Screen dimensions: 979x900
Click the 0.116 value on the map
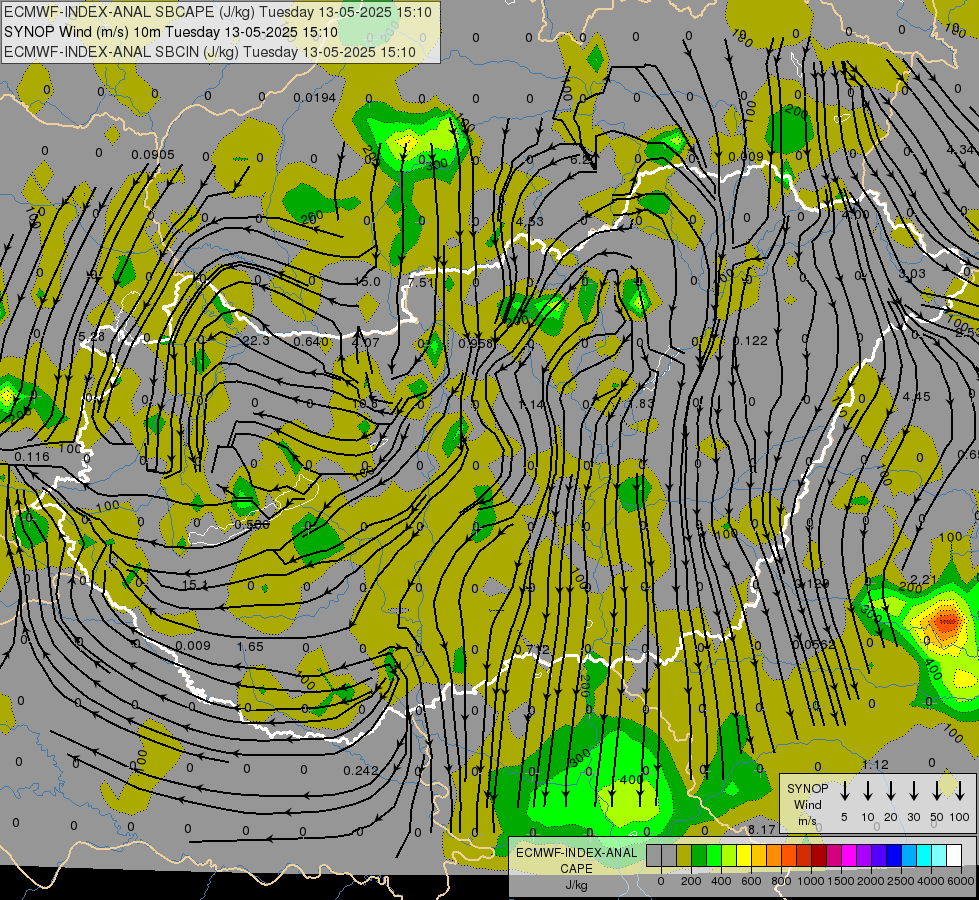coord(31,457)
